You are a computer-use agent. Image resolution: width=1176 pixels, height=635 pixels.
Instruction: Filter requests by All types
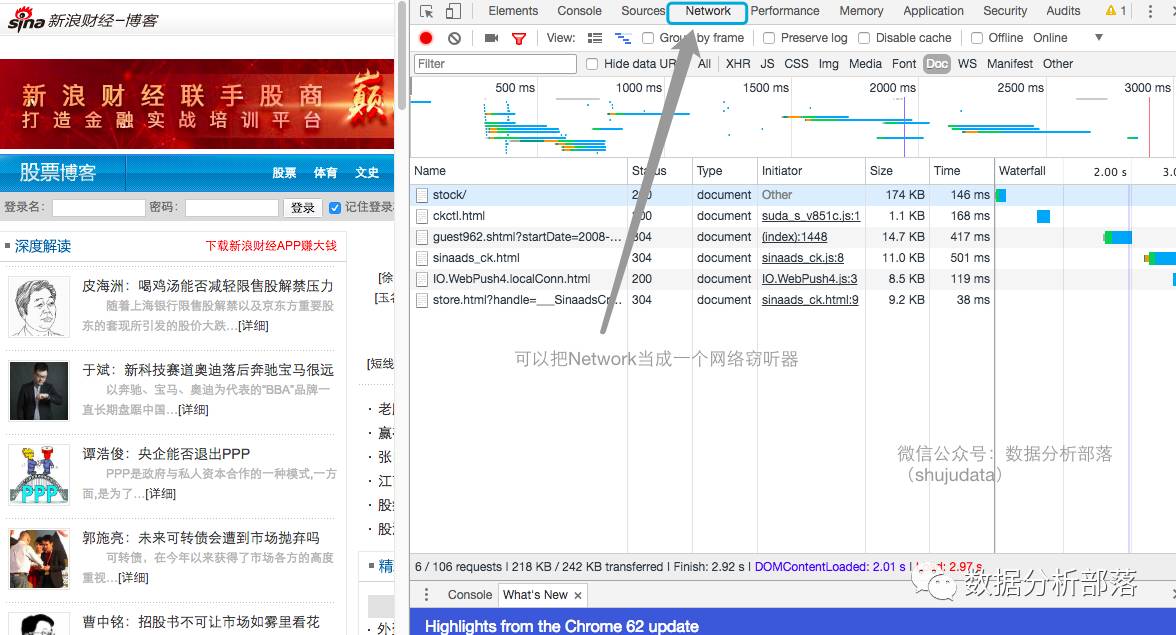pyautogui.click(x=704, y=64)
